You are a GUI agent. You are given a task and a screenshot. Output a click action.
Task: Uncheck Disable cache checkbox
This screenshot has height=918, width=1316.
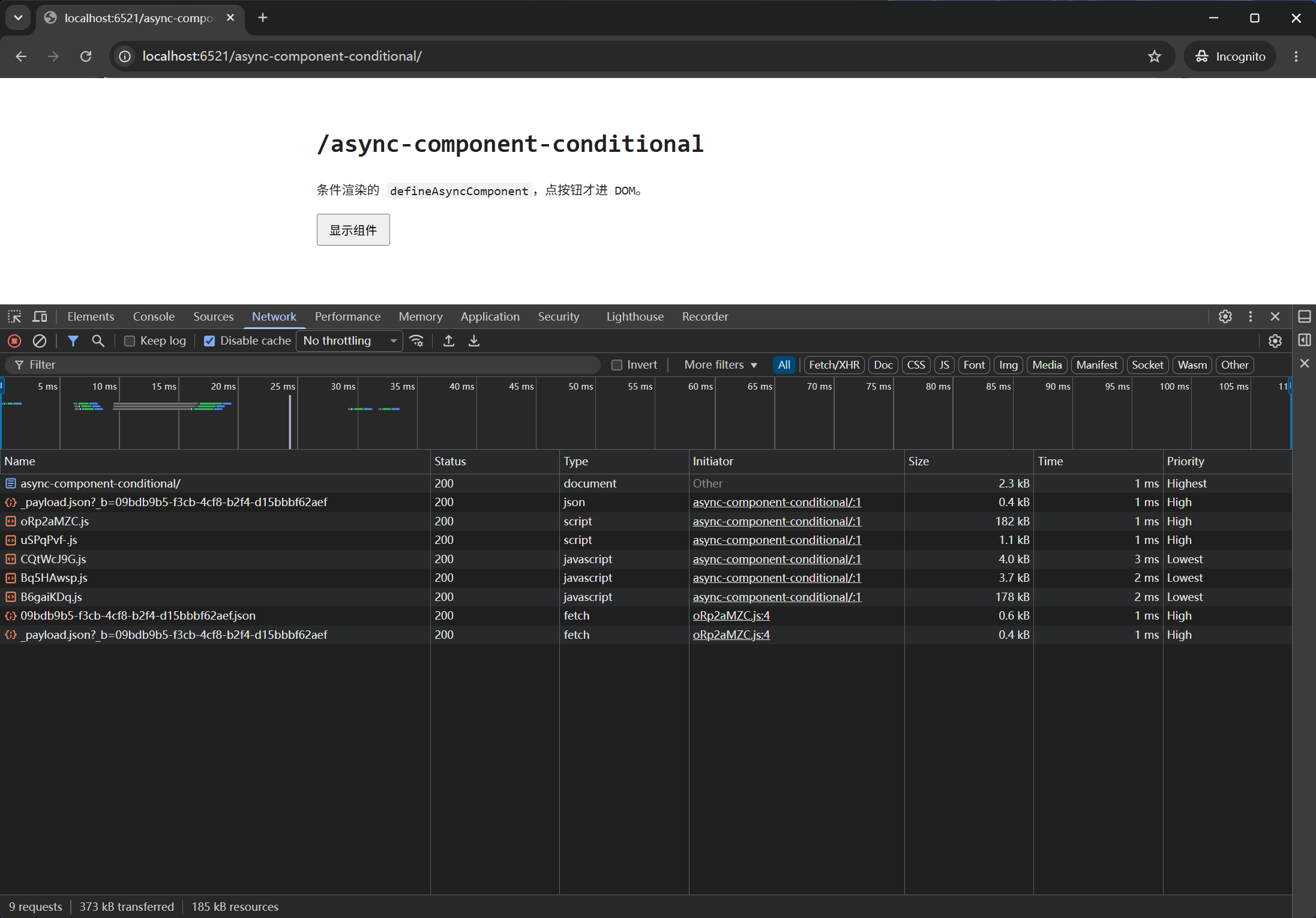[x=209, y=341]
